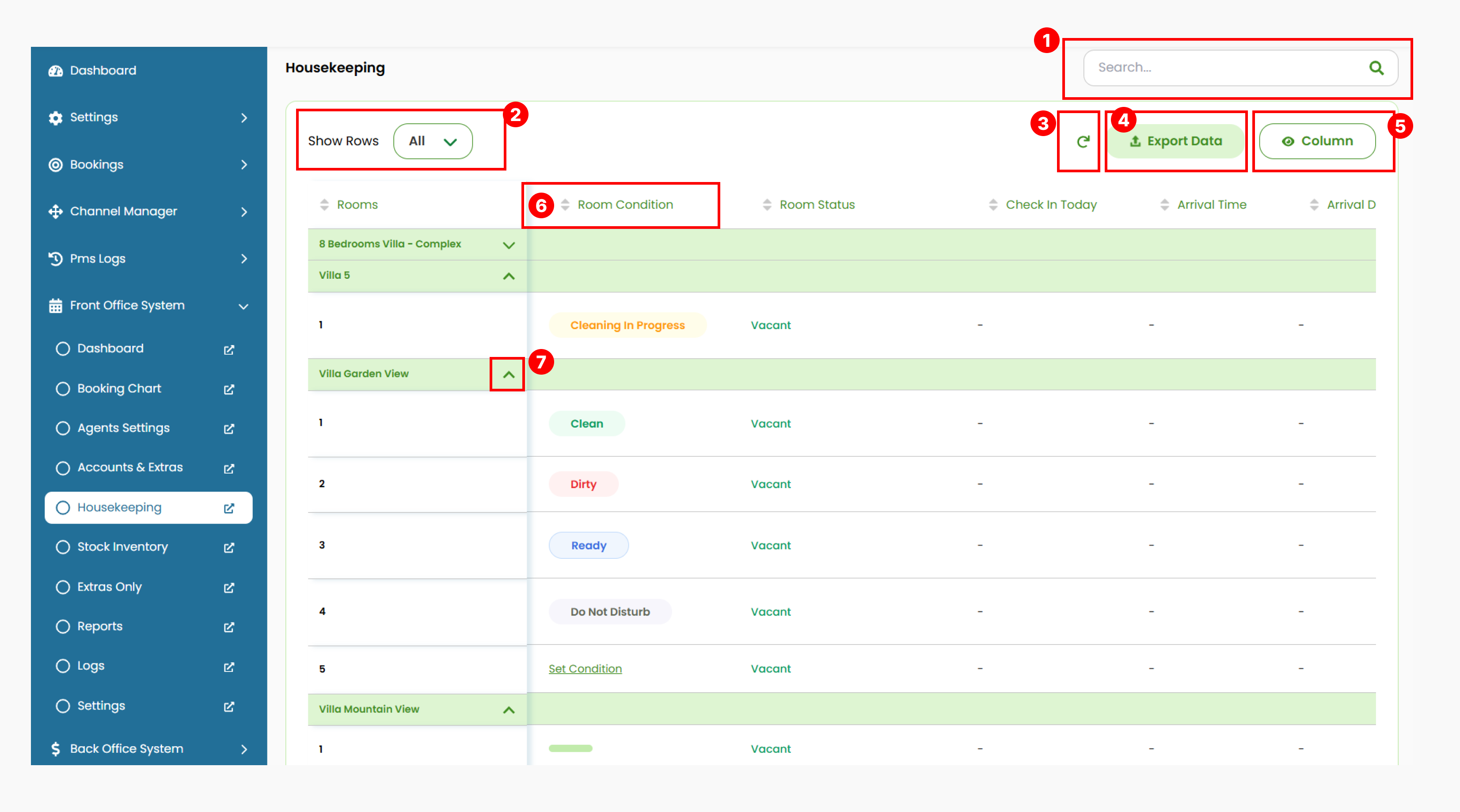1460x812 pixels.
Task: Sort by Check In Today arrows
Action: pos(993,205)
